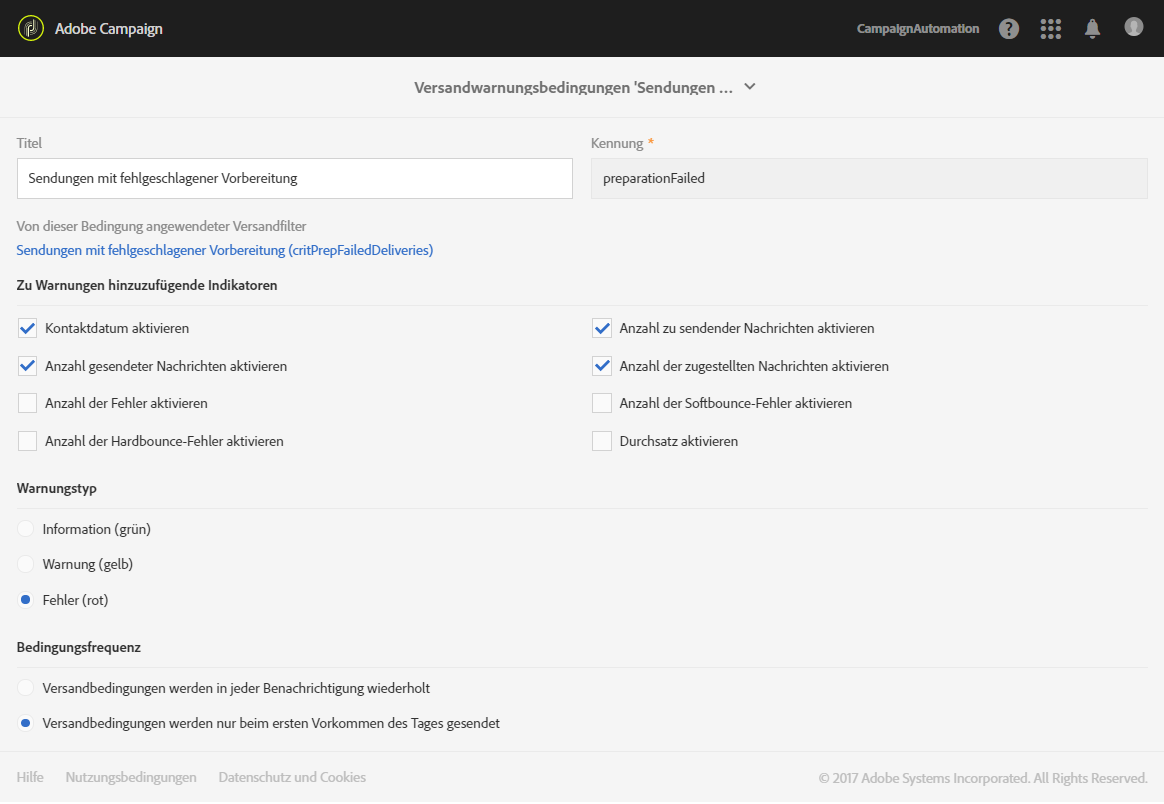Select Warnung (gelb) warning type

[26, 564]
